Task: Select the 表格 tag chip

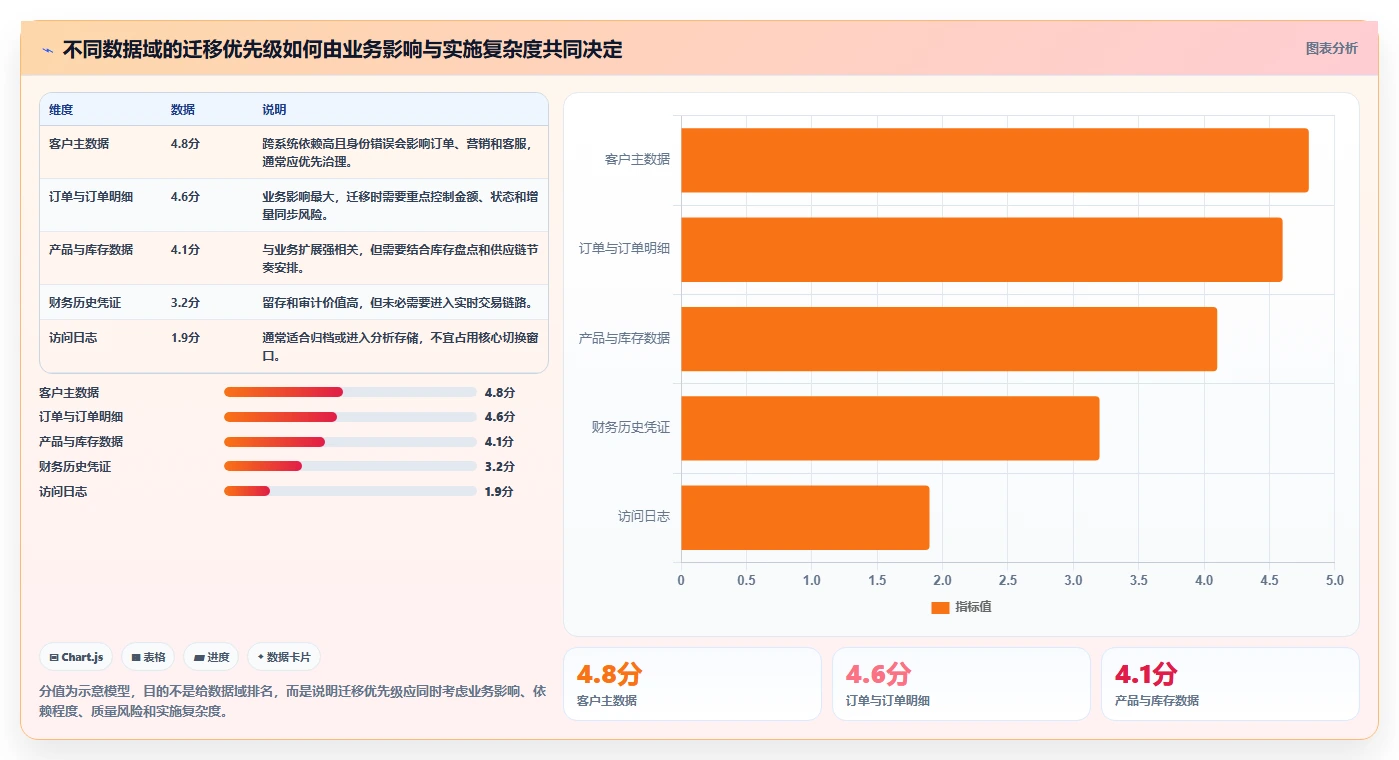Action: (148, 657)
